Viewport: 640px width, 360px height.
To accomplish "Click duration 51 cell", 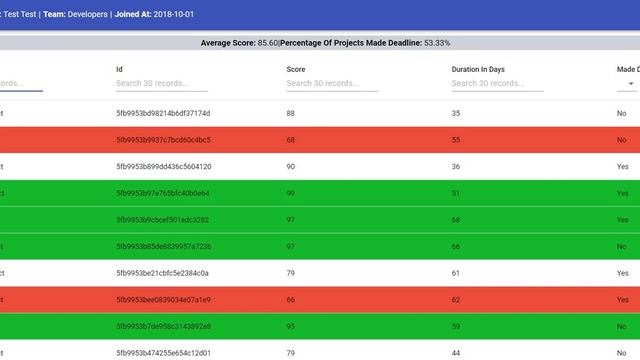I will [x=456, y=193].
